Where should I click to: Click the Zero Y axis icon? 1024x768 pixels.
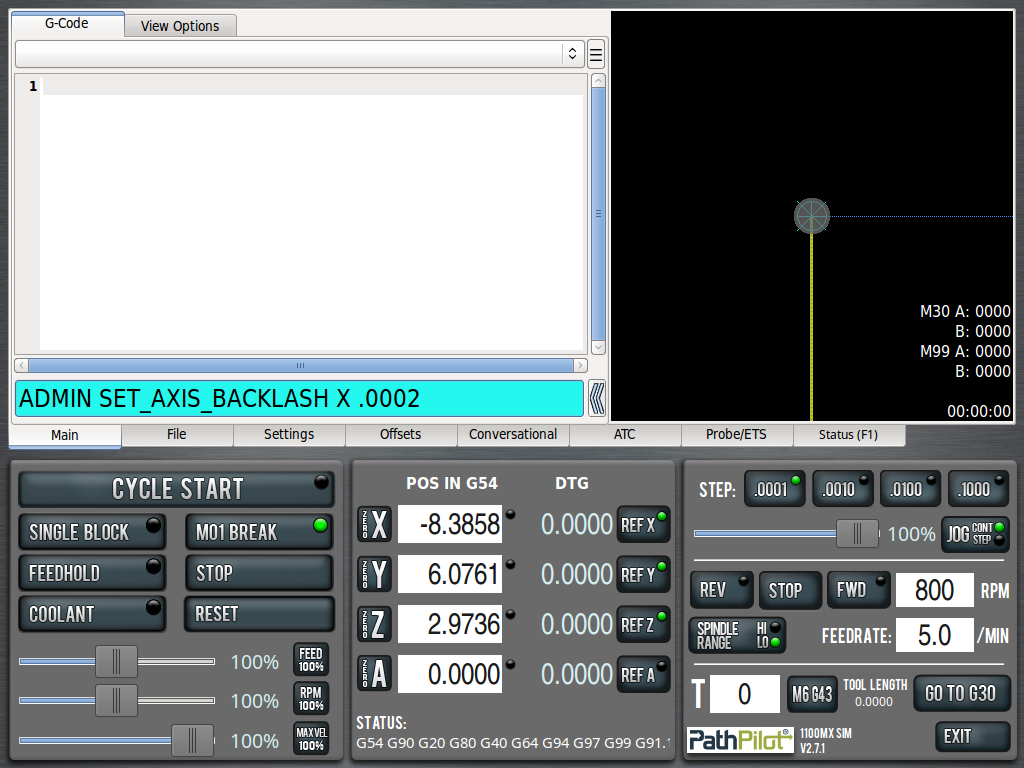(375, 574)
